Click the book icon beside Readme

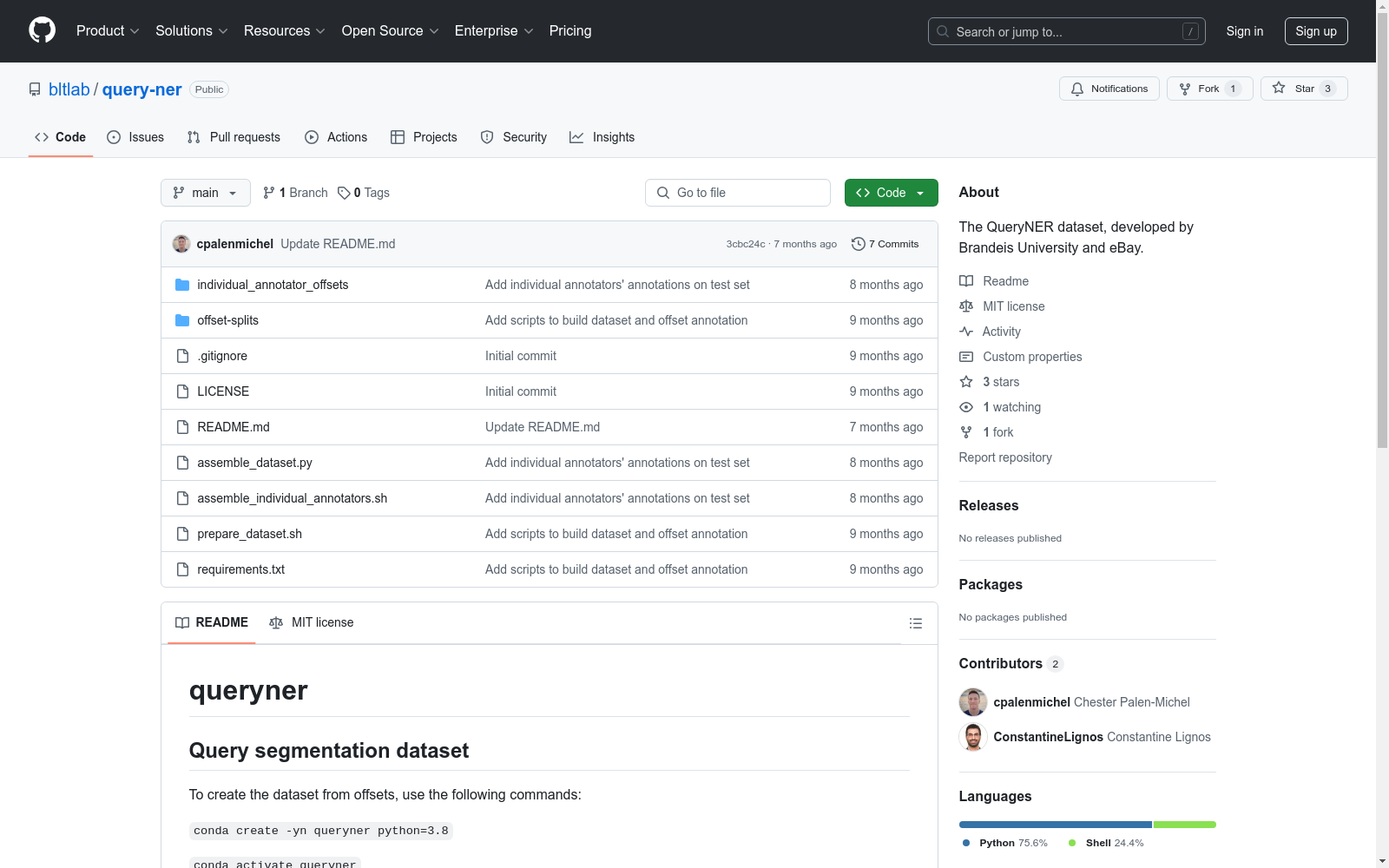(966, 281)
